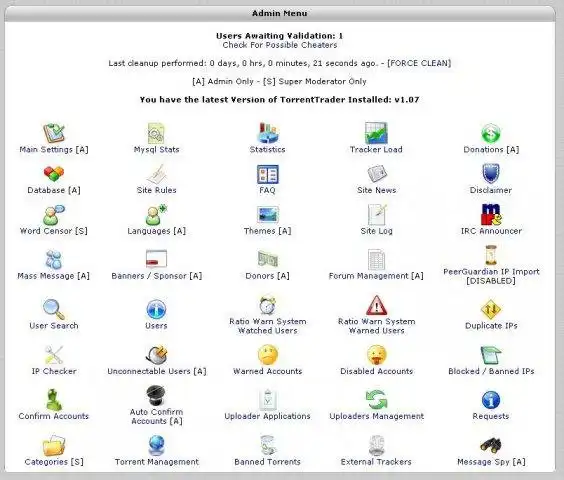
Task: Open the Word Censor icon
Action: [x=54, y=215]
